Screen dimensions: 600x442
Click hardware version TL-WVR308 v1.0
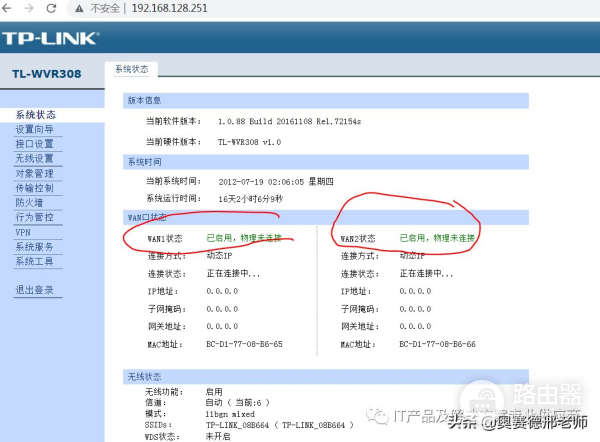[249, 142]
